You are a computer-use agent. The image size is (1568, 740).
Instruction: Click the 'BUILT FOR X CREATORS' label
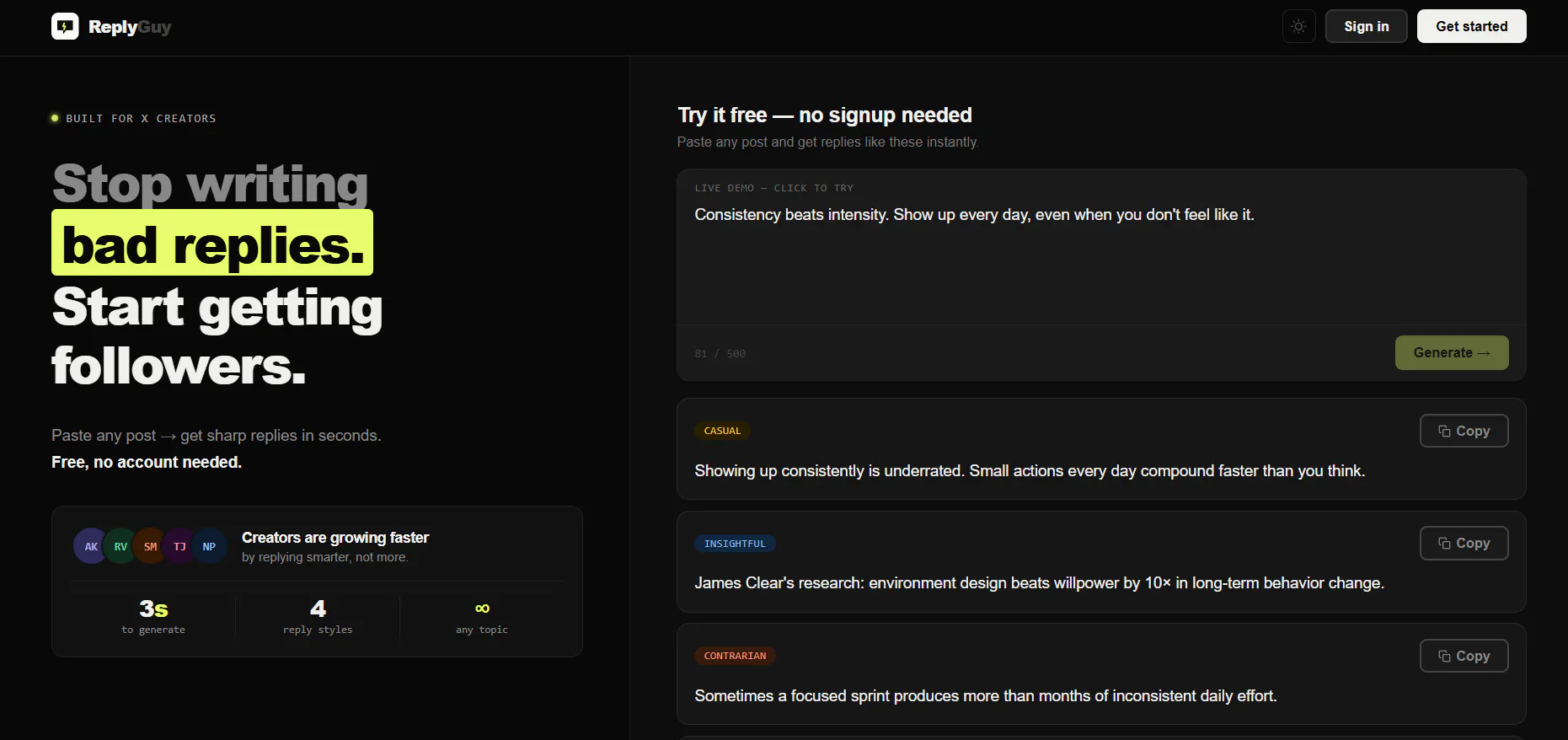(141, 119)
